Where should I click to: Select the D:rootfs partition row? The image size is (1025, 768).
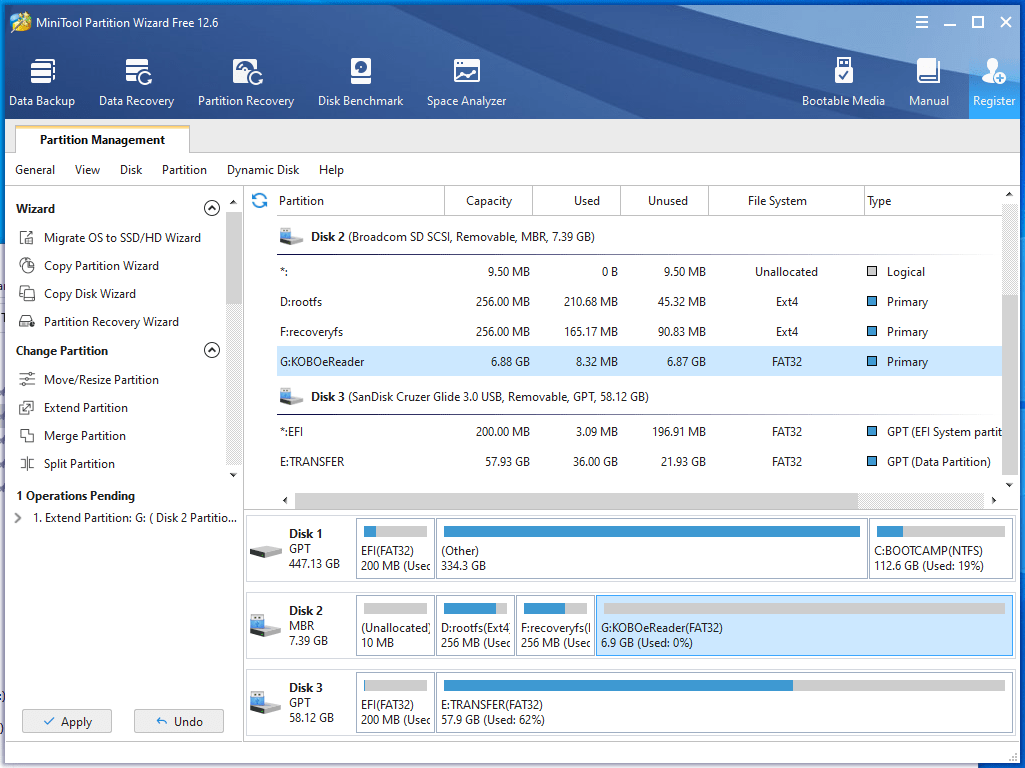tap(639, 301)
